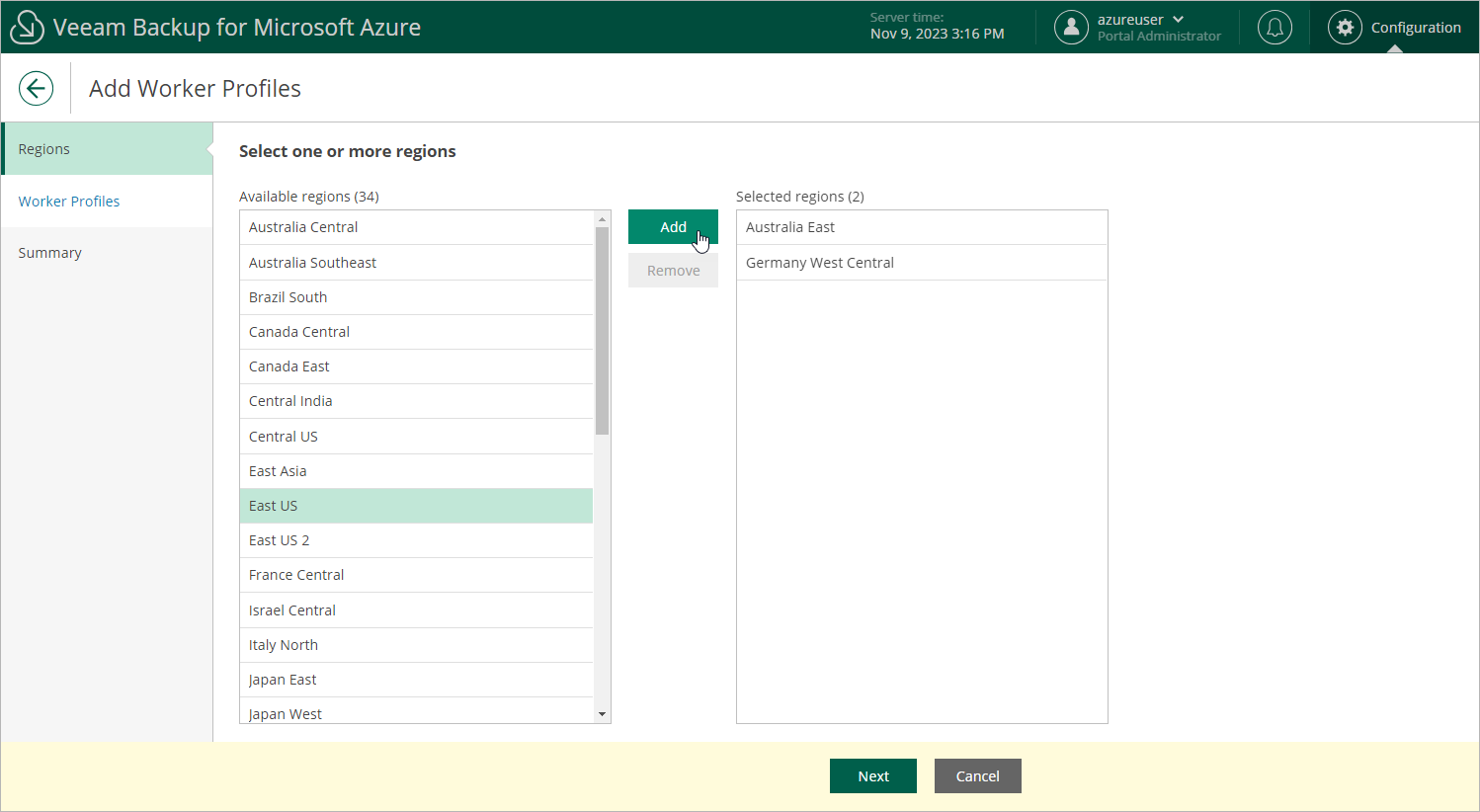Select East US 2 region
This screenshot has width=1480, height=812.
click(x=416, y=540)
